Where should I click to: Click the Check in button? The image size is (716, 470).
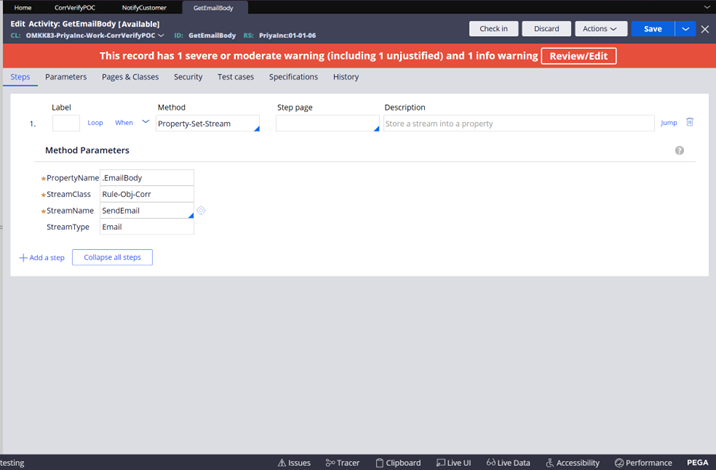pyautogui.click(x=494, y=29)
